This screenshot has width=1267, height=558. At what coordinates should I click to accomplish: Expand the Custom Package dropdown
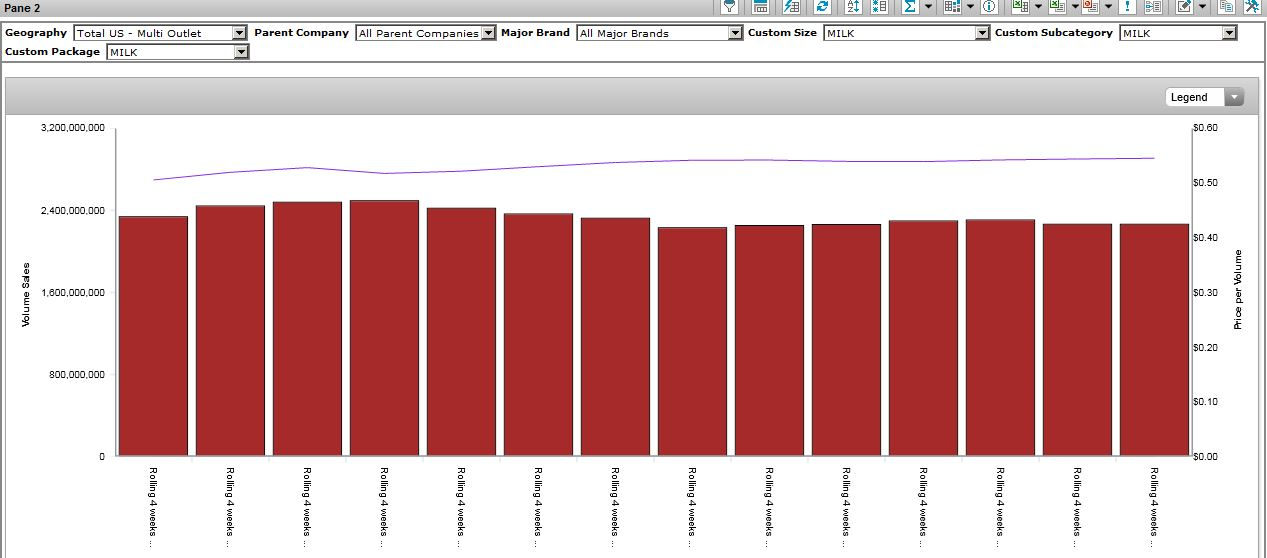pyautogui.click(x=241, y=52)
